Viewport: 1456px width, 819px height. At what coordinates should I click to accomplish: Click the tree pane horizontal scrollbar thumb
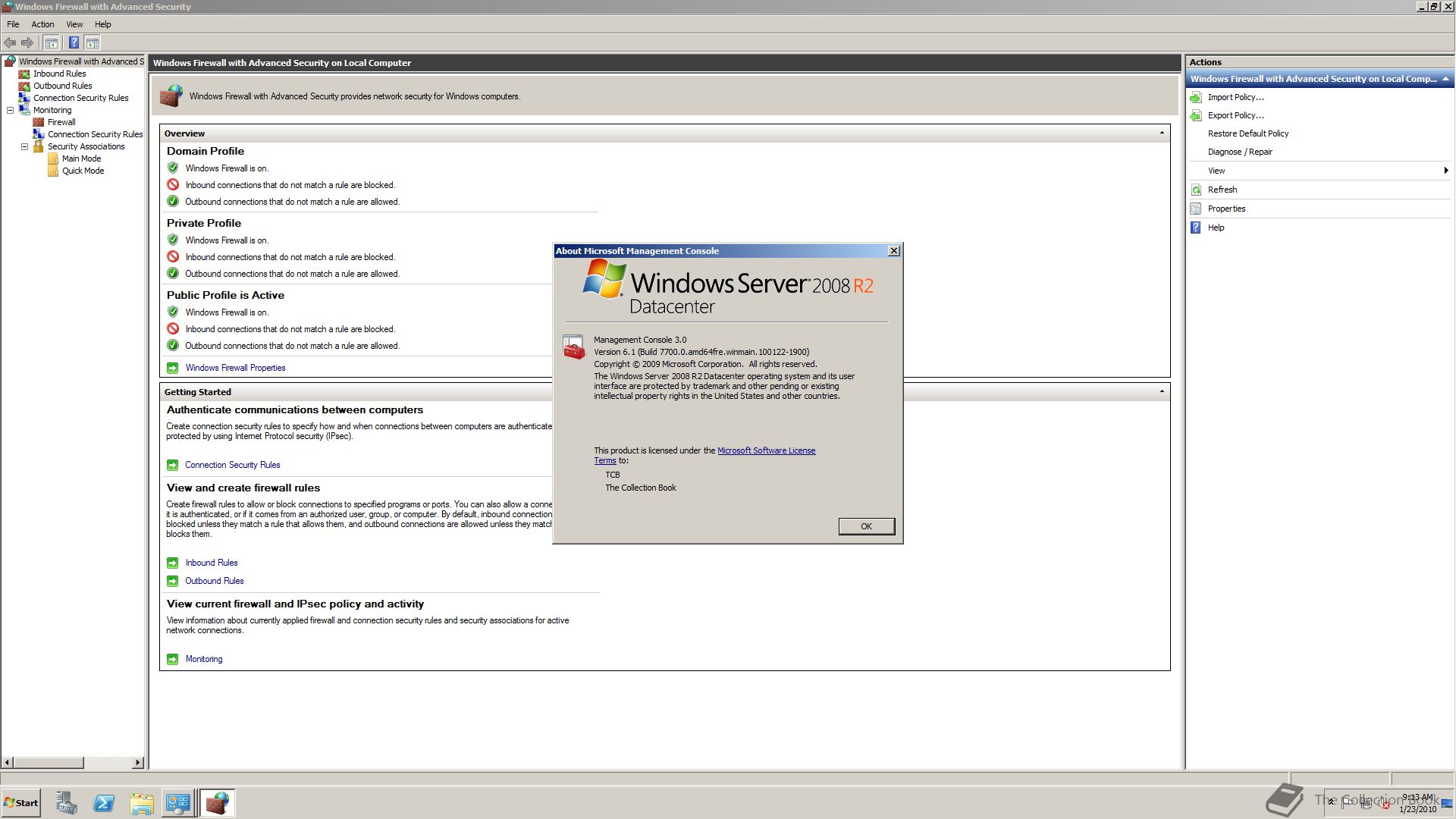49,762
